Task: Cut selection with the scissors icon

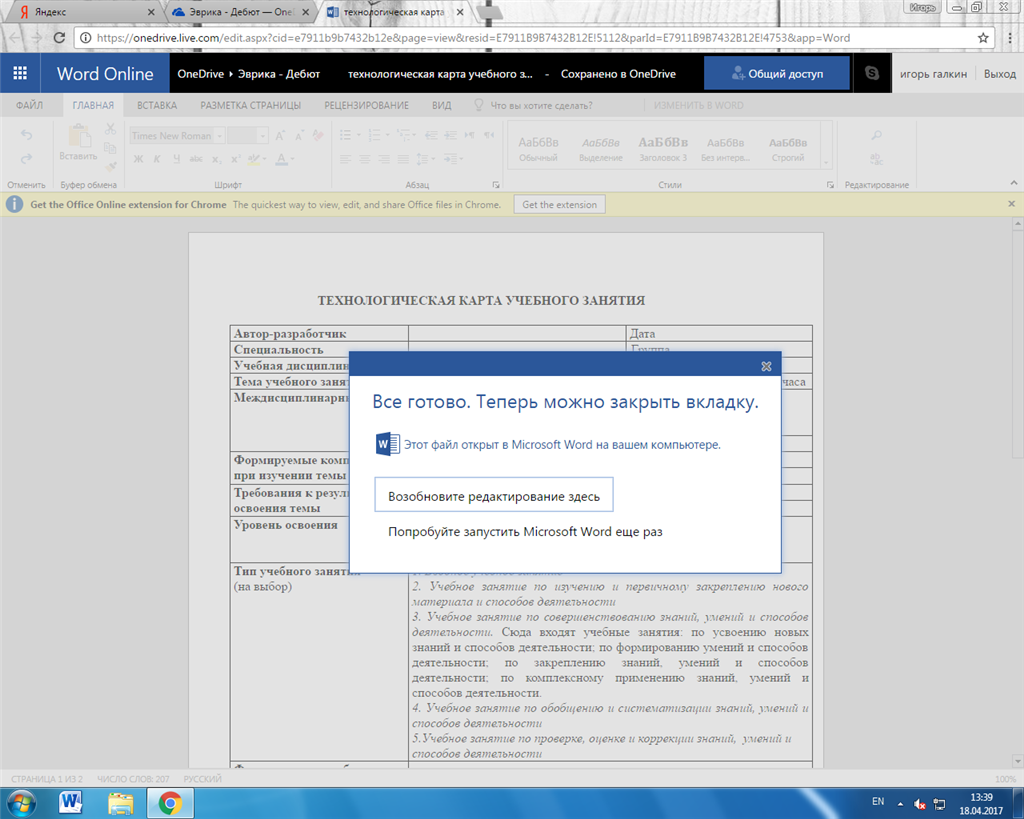Action: click(110, 129)
